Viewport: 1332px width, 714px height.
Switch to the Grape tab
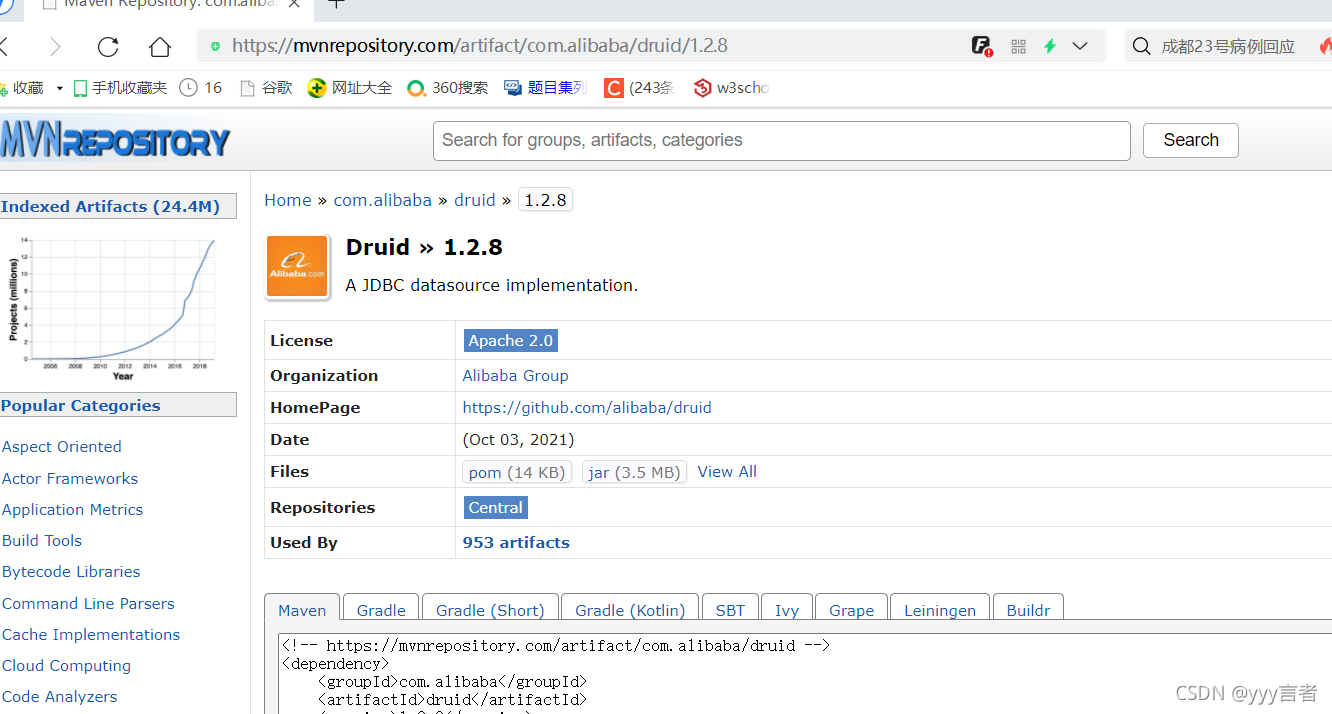(x=851, y=610)
